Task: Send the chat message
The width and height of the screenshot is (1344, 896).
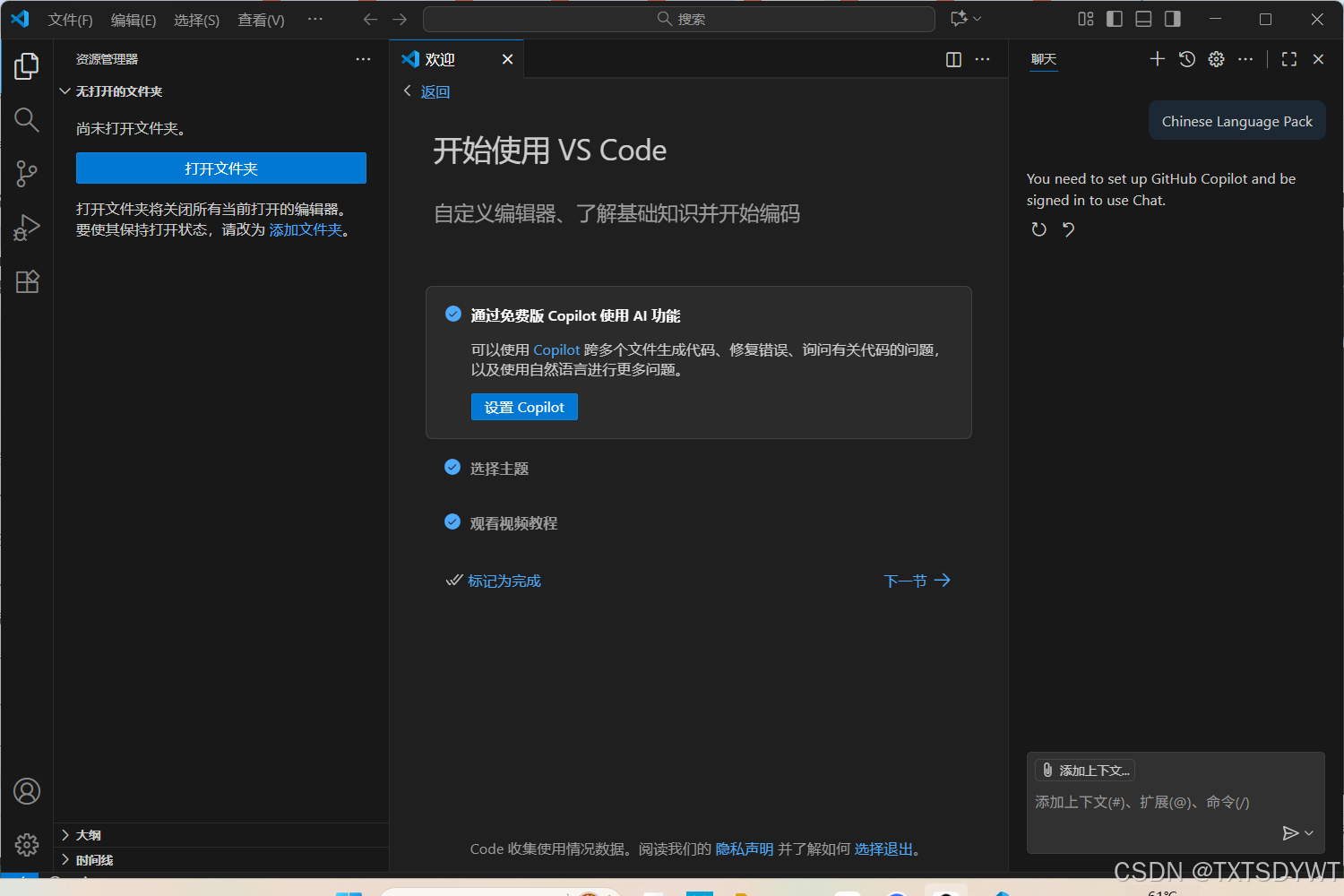Action: pyautogui.click(x=1290, y=833)
